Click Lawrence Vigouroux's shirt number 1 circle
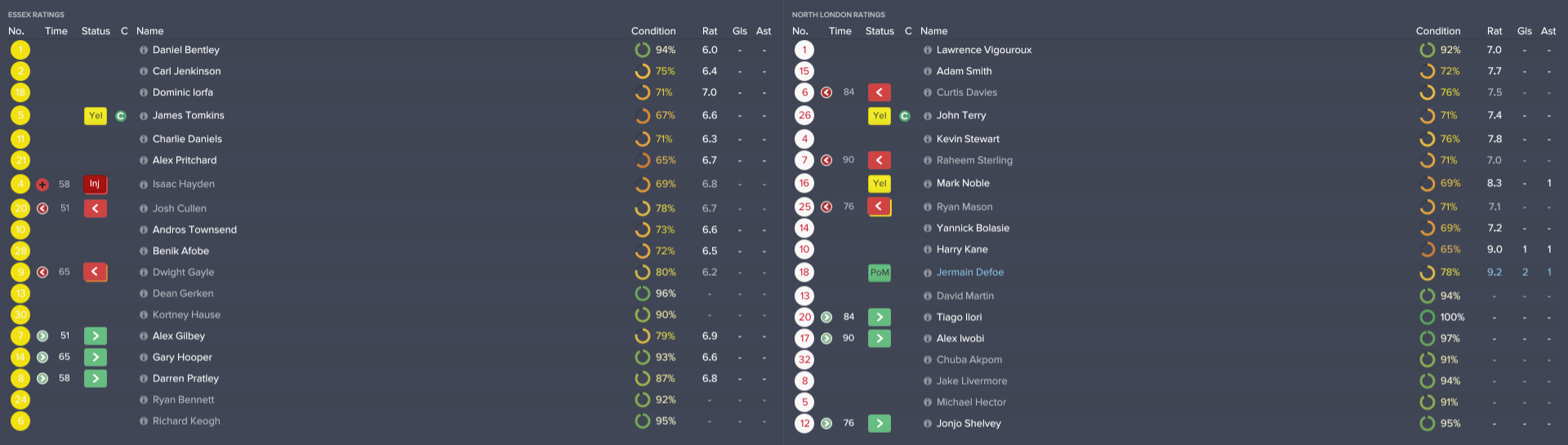The image size is (1568, 445). [x=804, y=50]
